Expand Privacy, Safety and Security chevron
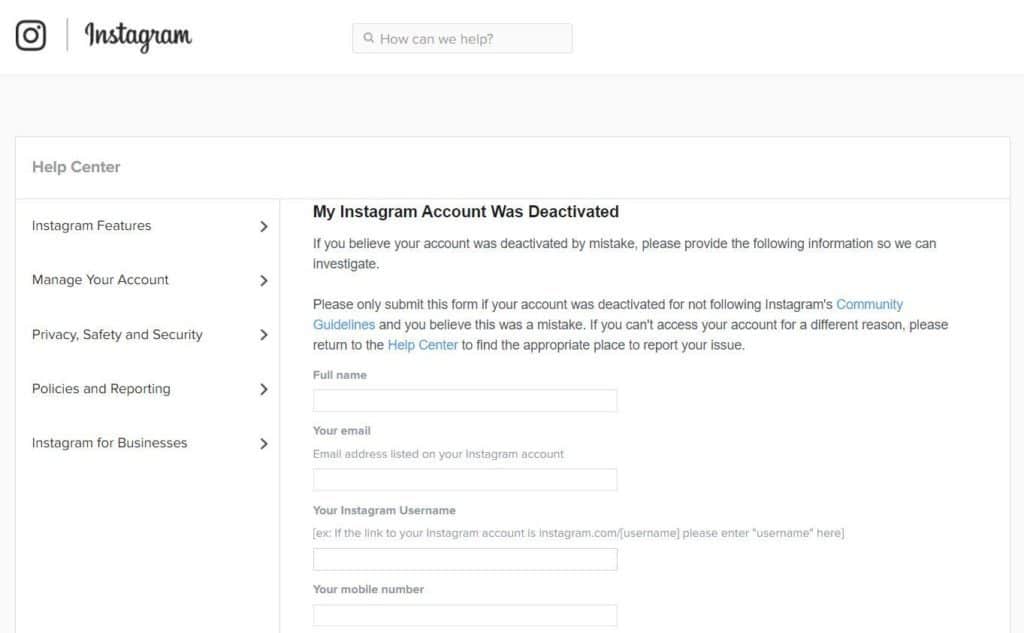 pyautogui.click(x=264, y=334)
